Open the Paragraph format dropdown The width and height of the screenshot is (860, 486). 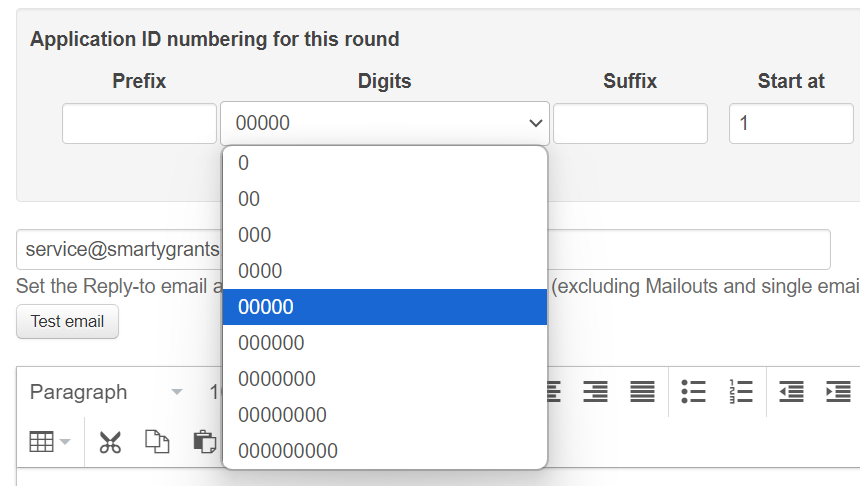(x=106, y=392)
